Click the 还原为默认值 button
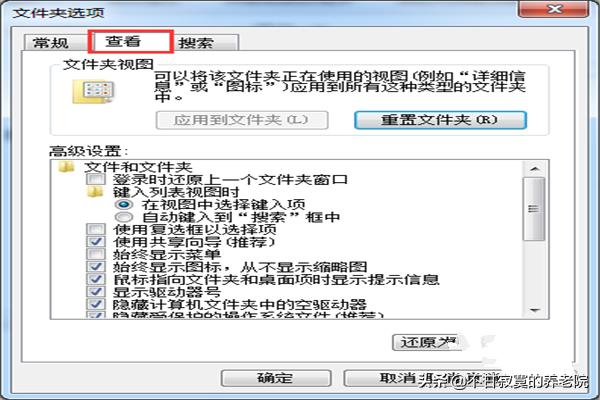 pos(427,342)
